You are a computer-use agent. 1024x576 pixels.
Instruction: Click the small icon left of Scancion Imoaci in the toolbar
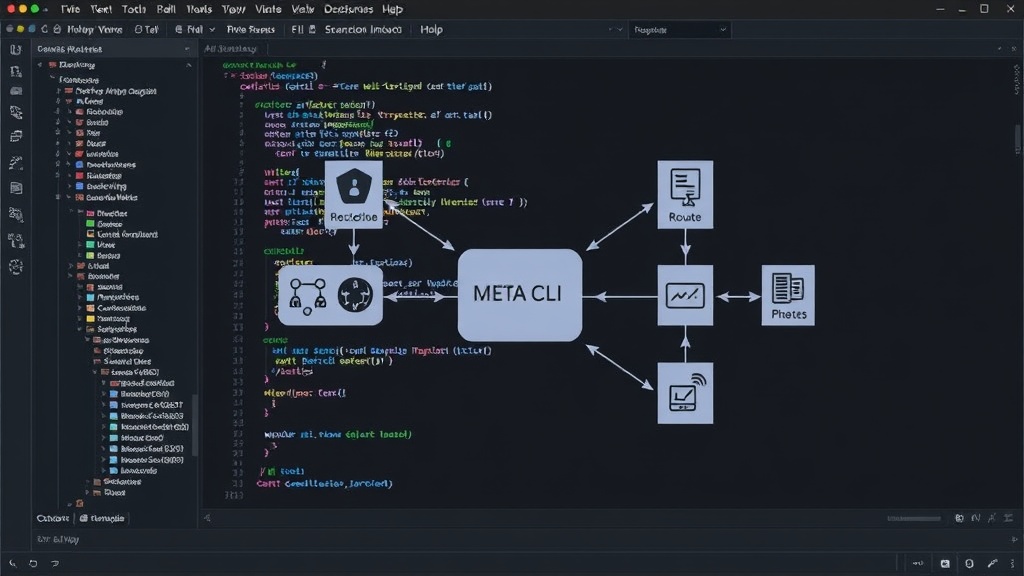click(312, 29)
